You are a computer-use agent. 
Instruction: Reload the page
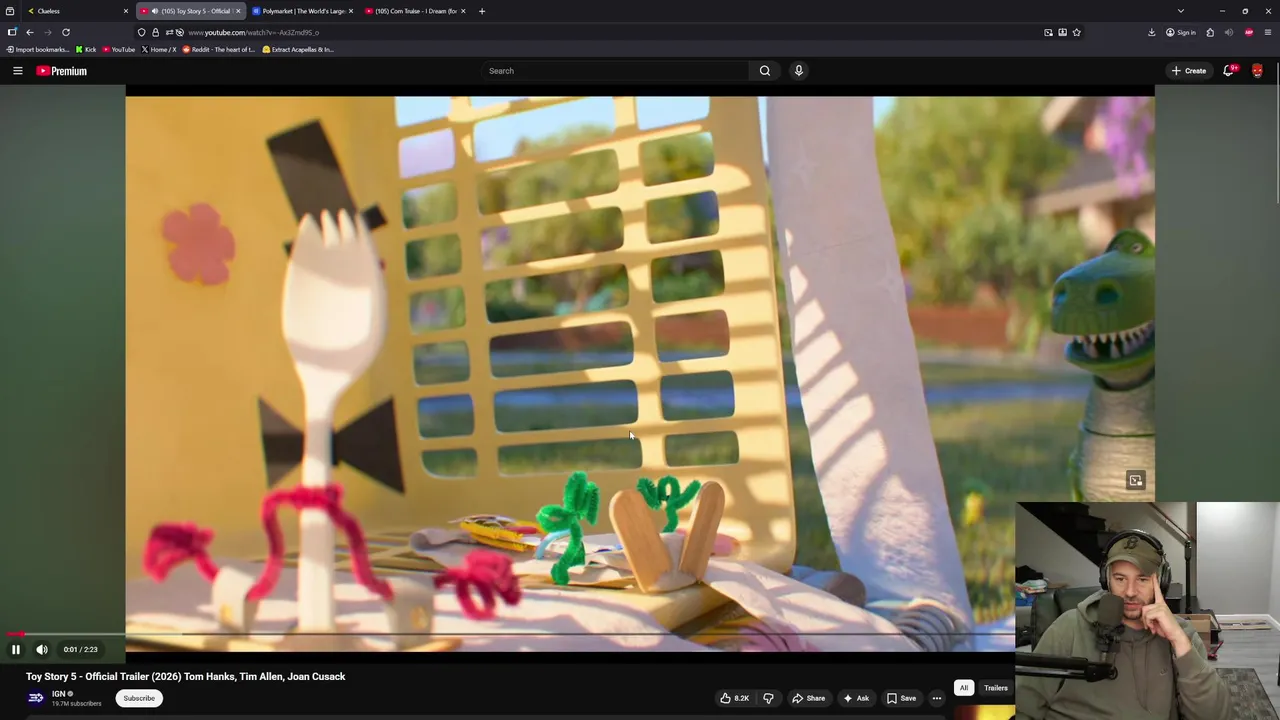click(66, 32)
